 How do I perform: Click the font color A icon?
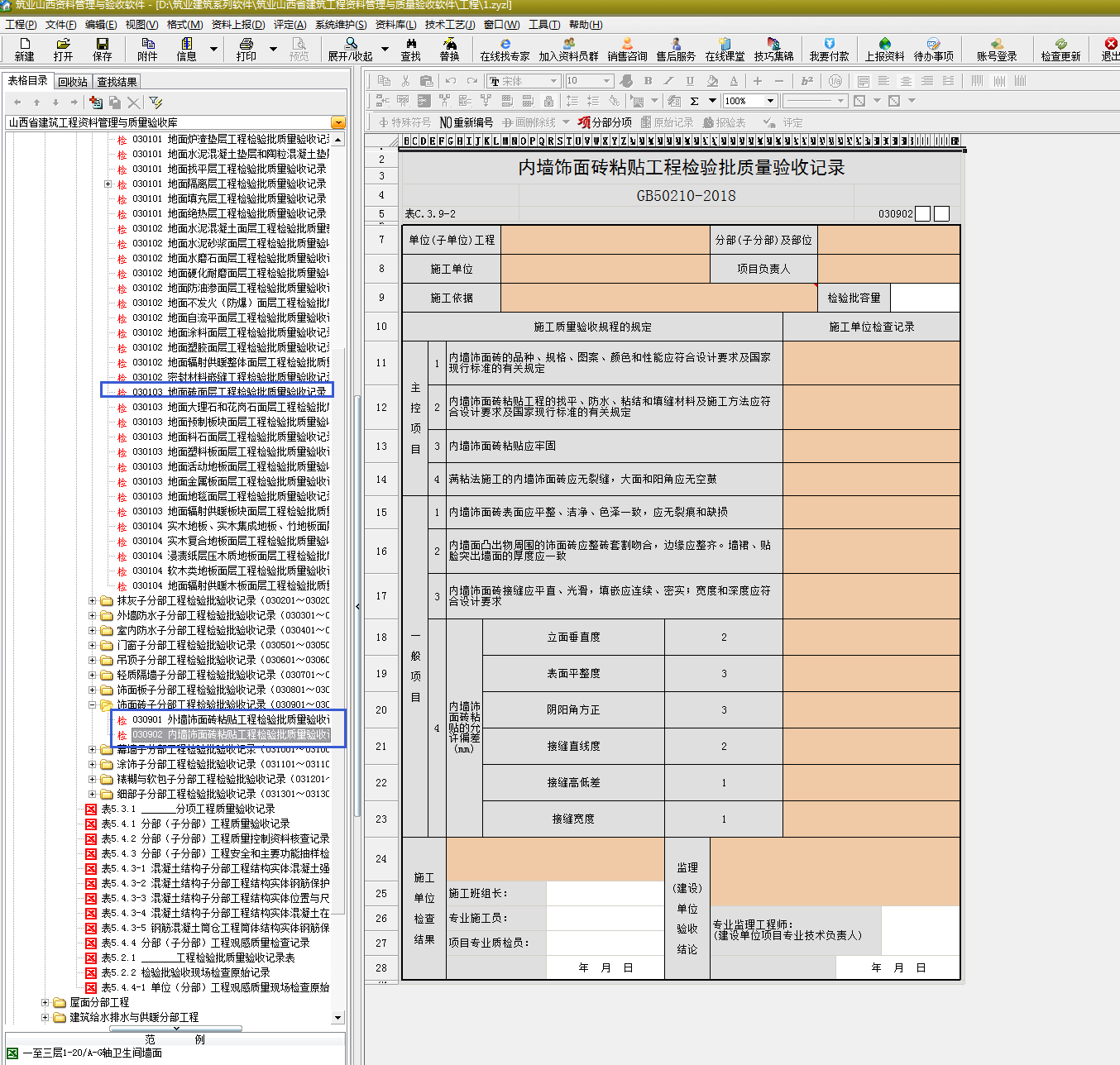pos(734,80)
